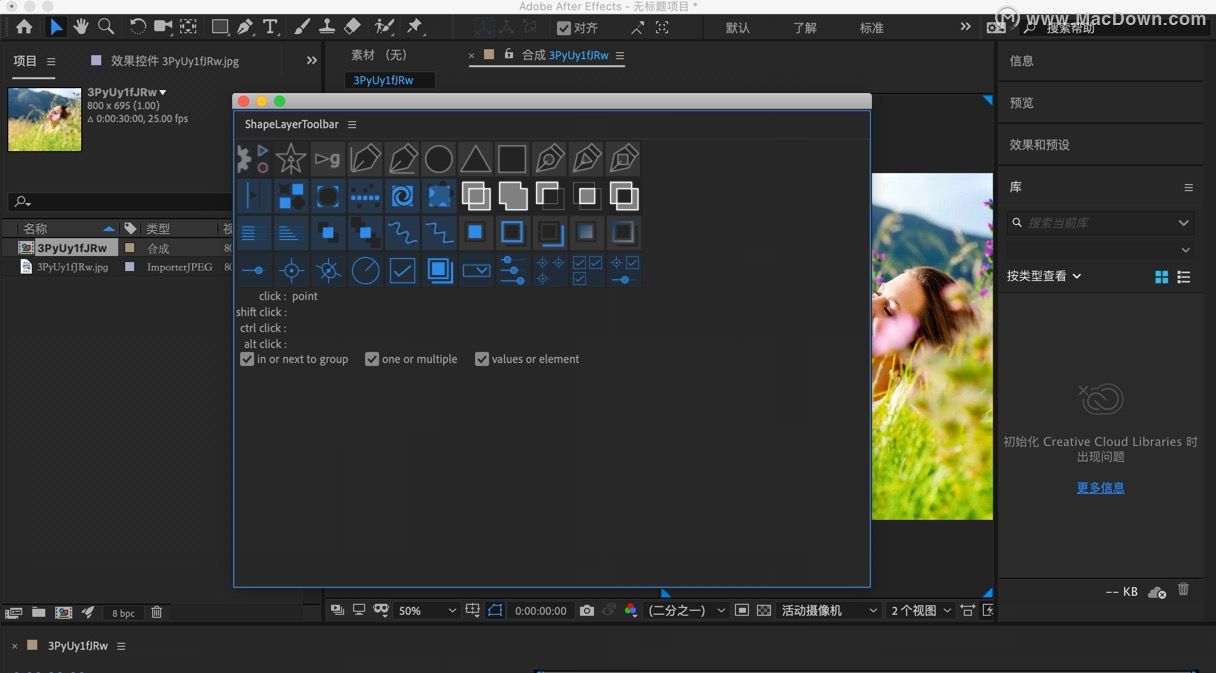Open the 信息 panel
Screen dimensions: 1216x673
click(x=1022, y=61)
